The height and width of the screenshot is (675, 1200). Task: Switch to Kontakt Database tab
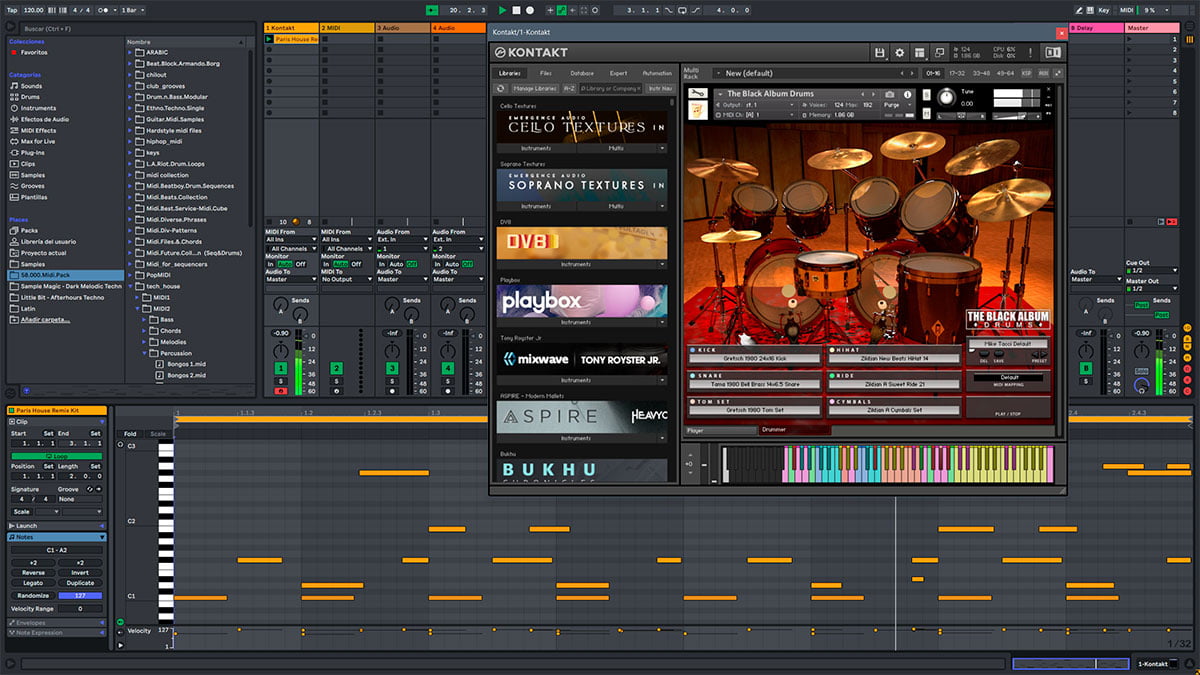coord(582,73)
